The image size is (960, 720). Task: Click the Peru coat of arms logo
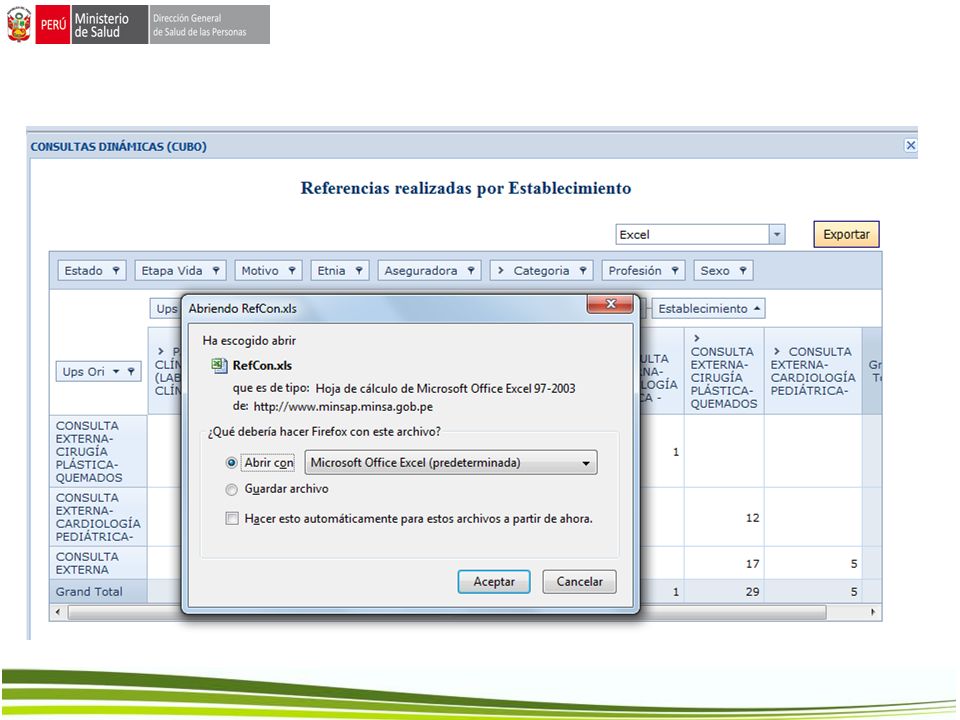click(18, 24)
